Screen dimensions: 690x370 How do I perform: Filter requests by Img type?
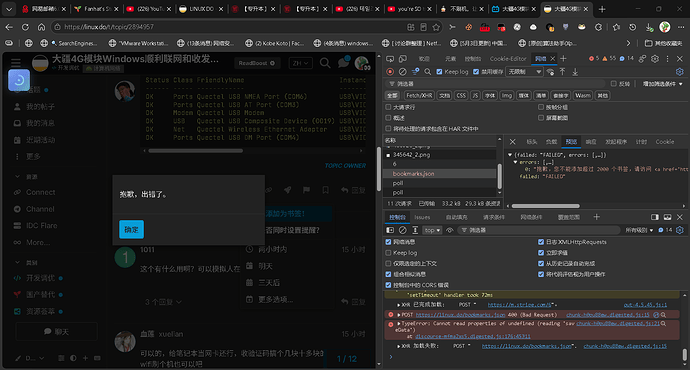(x=506, y=95)
